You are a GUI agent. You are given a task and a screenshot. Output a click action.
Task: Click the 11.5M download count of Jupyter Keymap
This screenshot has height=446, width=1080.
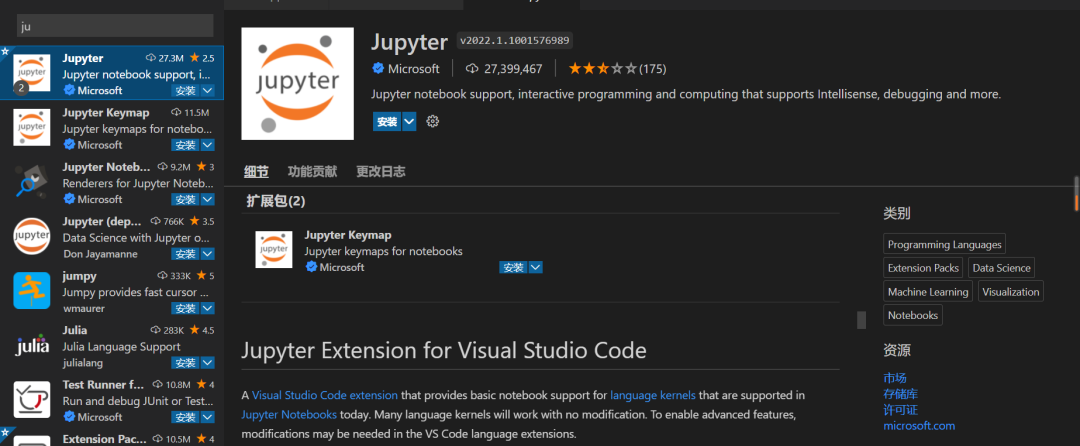tap(190, 112)
